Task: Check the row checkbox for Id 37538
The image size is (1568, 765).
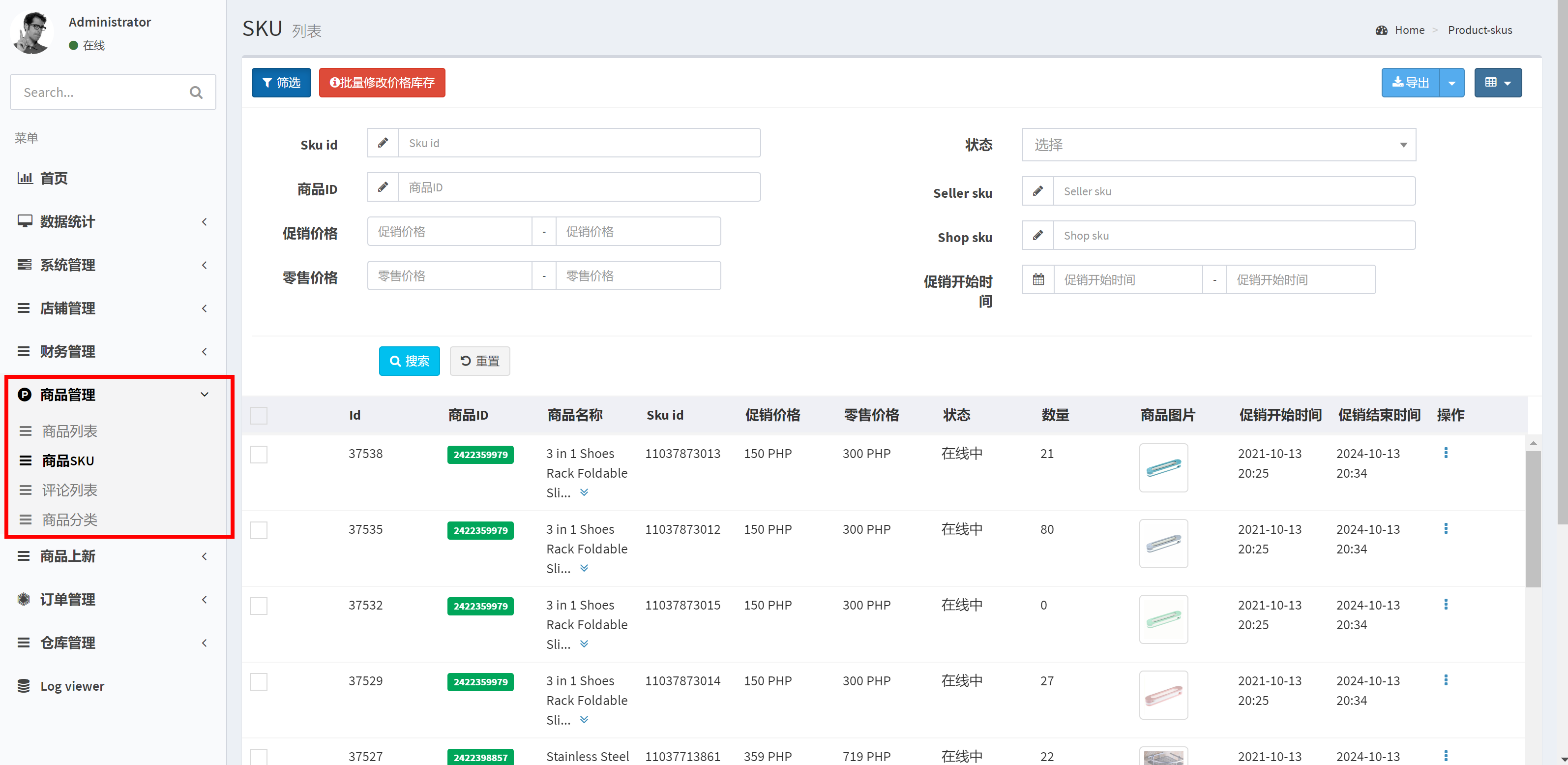Action: pos(259,455)
